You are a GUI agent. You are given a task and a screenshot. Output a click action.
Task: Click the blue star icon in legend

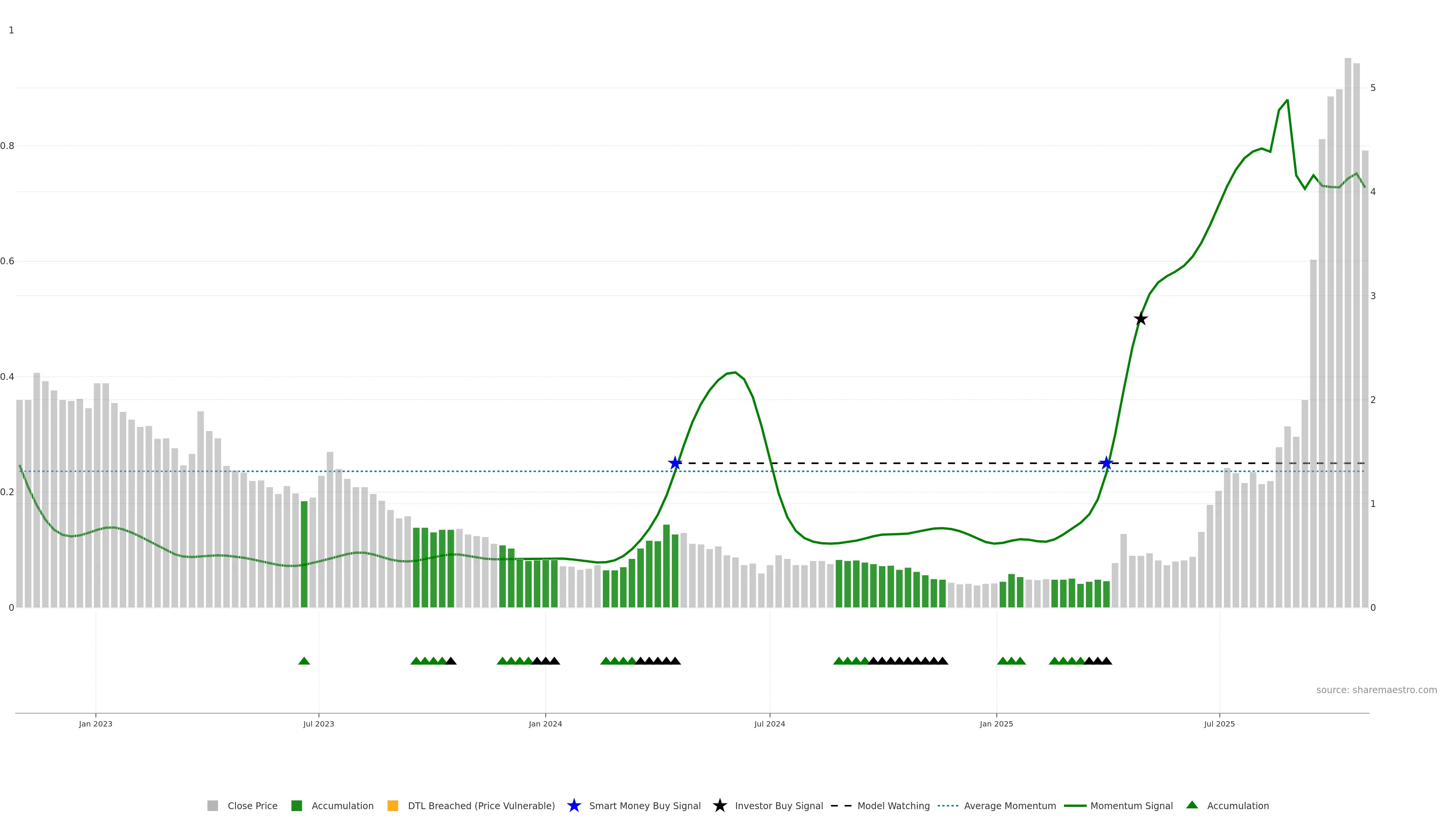pyautogui.click(x=574, y=805)
